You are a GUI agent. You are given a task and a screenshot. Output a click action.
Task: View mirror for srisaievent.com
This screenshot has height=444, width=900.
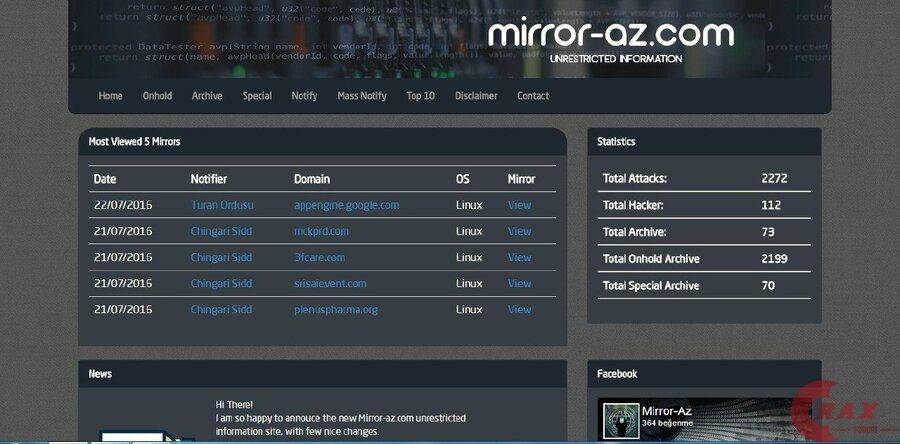coord(519,283)
